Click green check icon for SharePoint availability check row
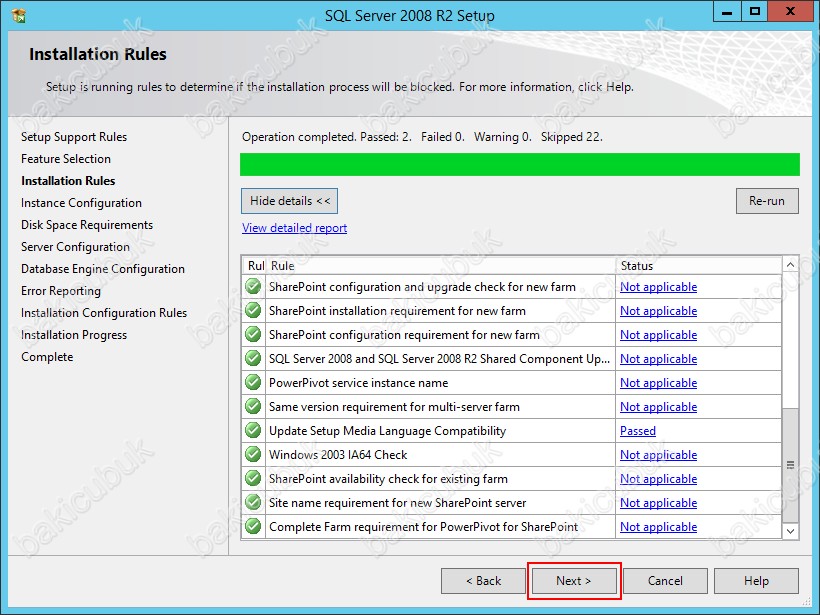820x615 pixels. click(x=253, y=479)
